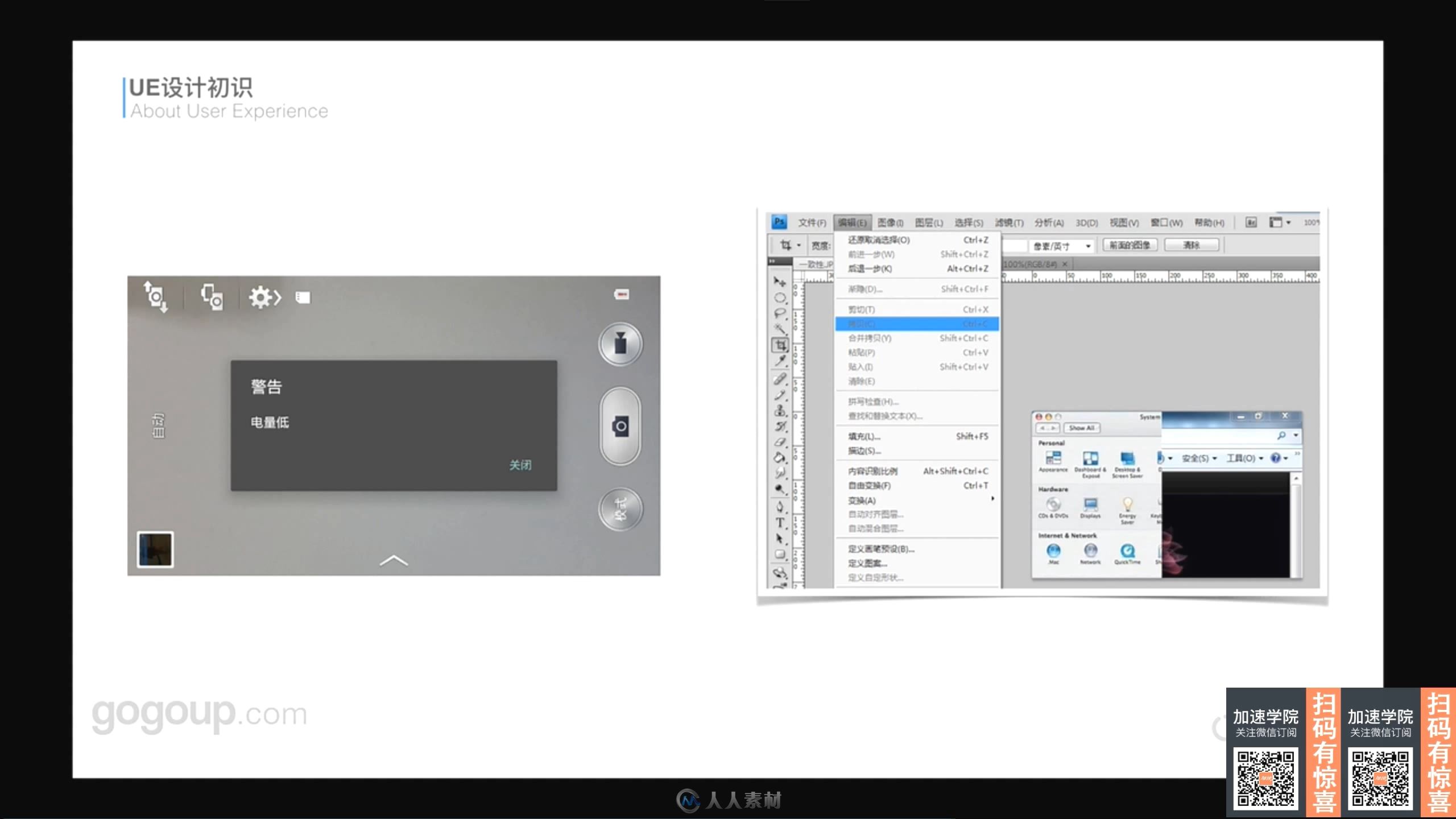
Task: Choose 后退一步(K) menu entry
Action: pos(917,268)
